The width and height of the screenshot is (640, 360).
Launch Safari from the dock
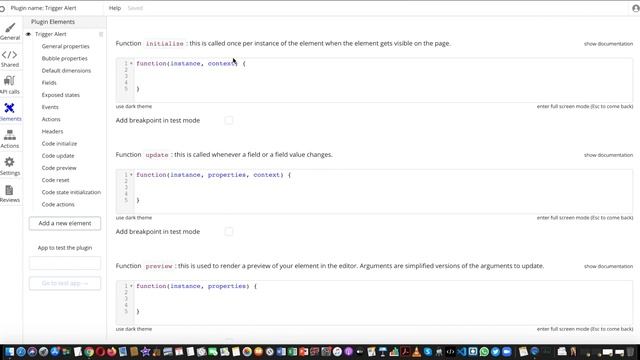tap(21, 352)
